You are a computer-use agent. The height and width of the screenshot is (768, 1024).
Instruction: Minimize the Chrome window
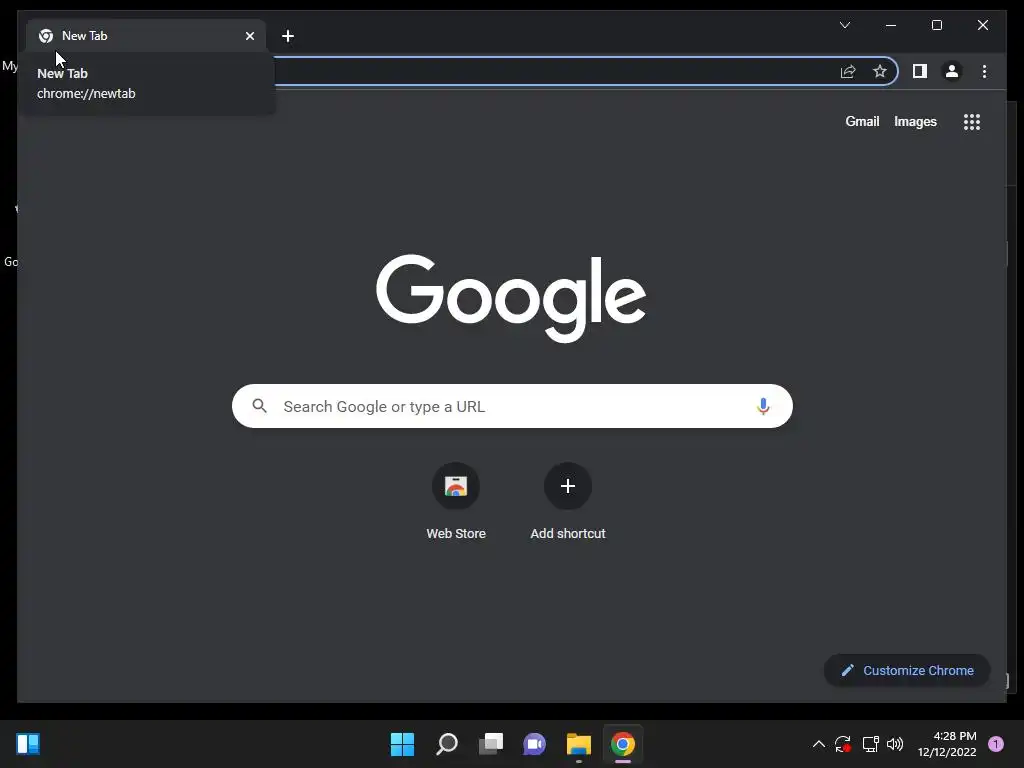(x=891, y=25)
